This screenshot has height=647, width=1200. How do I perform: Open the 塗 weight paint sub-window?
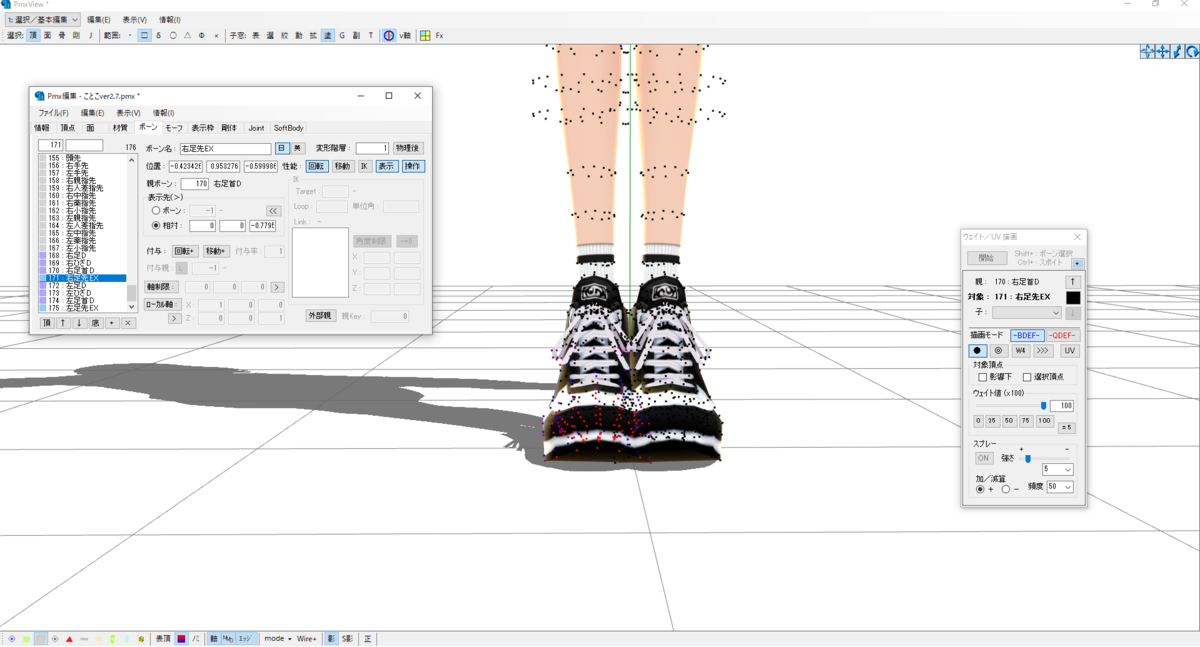(x=327, y=35)
